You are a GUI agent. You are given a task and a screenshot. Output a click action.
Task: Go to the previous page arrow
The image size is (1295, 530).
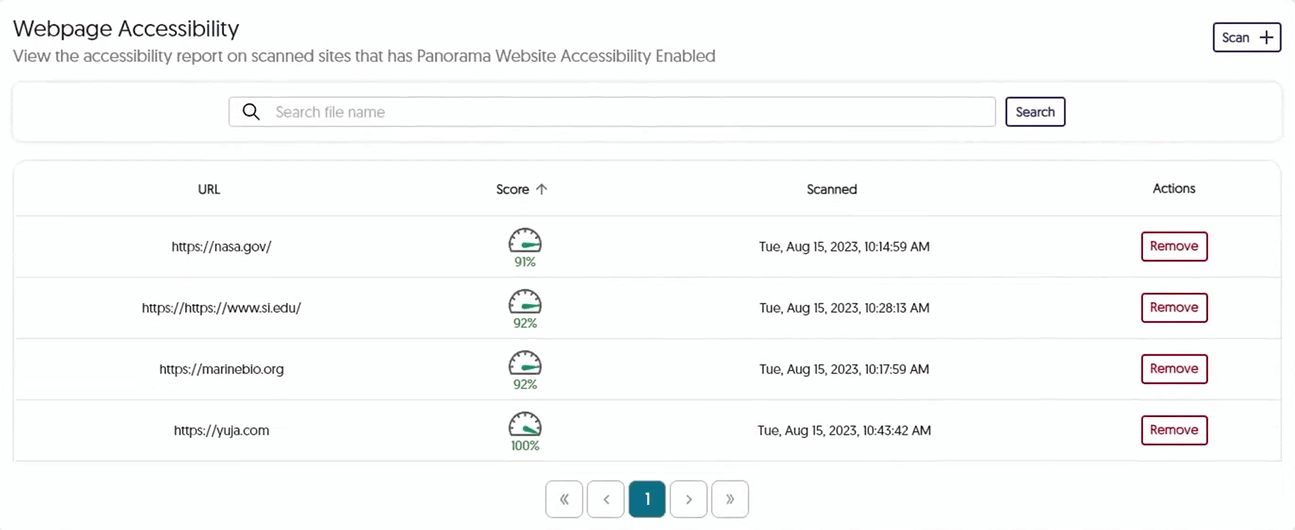pyautogui.click(x=606, y=499)
